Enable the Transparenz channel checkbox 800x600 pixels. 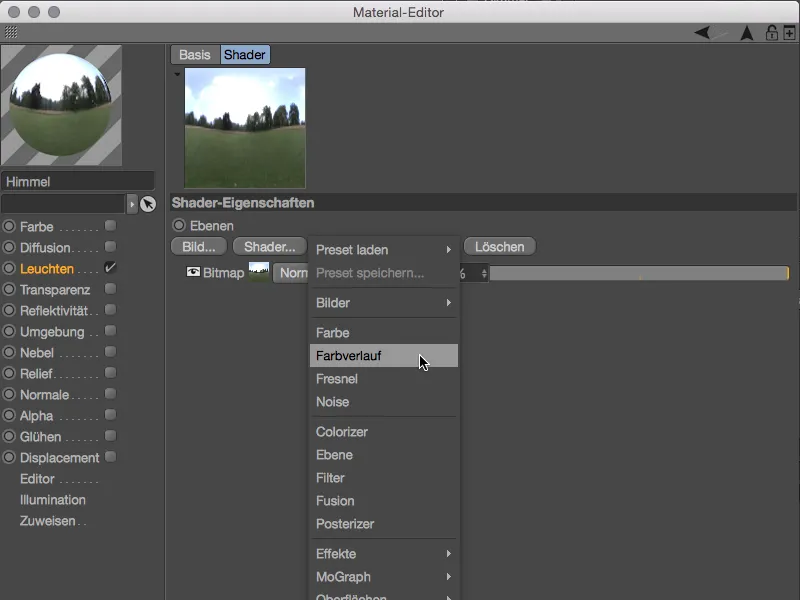[x=110, y=289]
